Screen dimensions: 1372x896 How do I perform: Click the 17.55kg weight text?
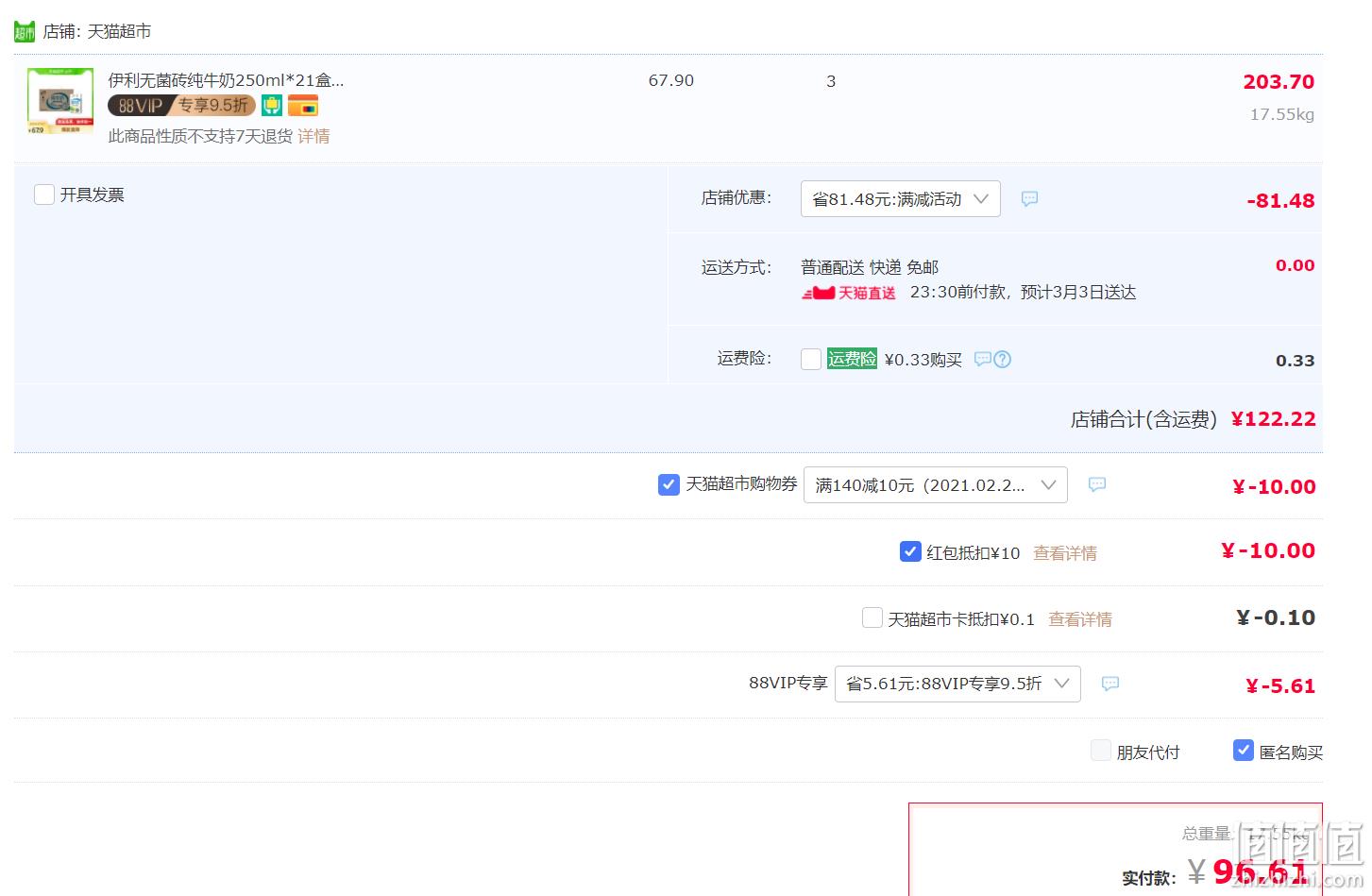click(x=1281, y=114)
